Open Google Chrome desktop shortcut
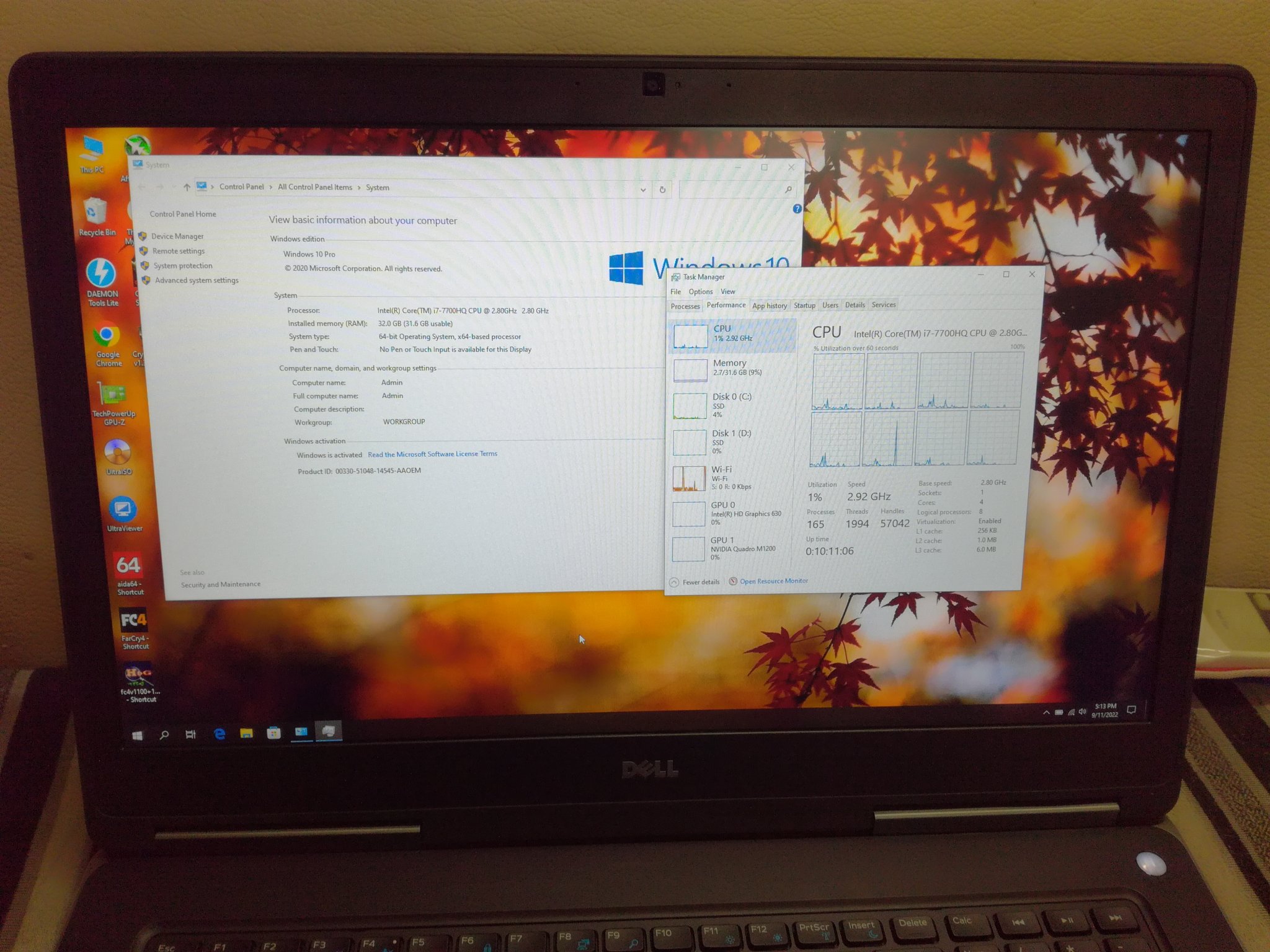 click(107, 337)
